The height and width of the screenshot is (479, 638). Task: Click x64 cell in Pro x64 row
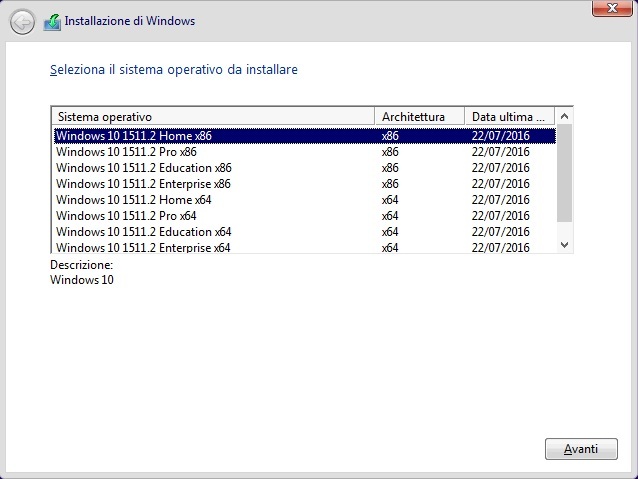pyautogui.click(x=390, y=216)
